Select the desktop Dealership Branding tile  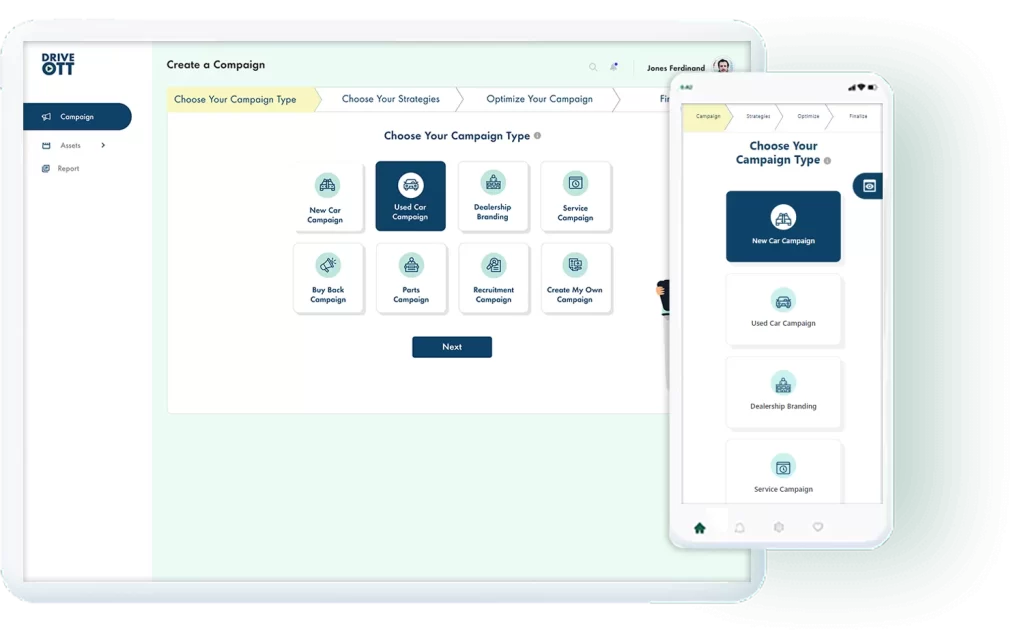tap(493, 197)
